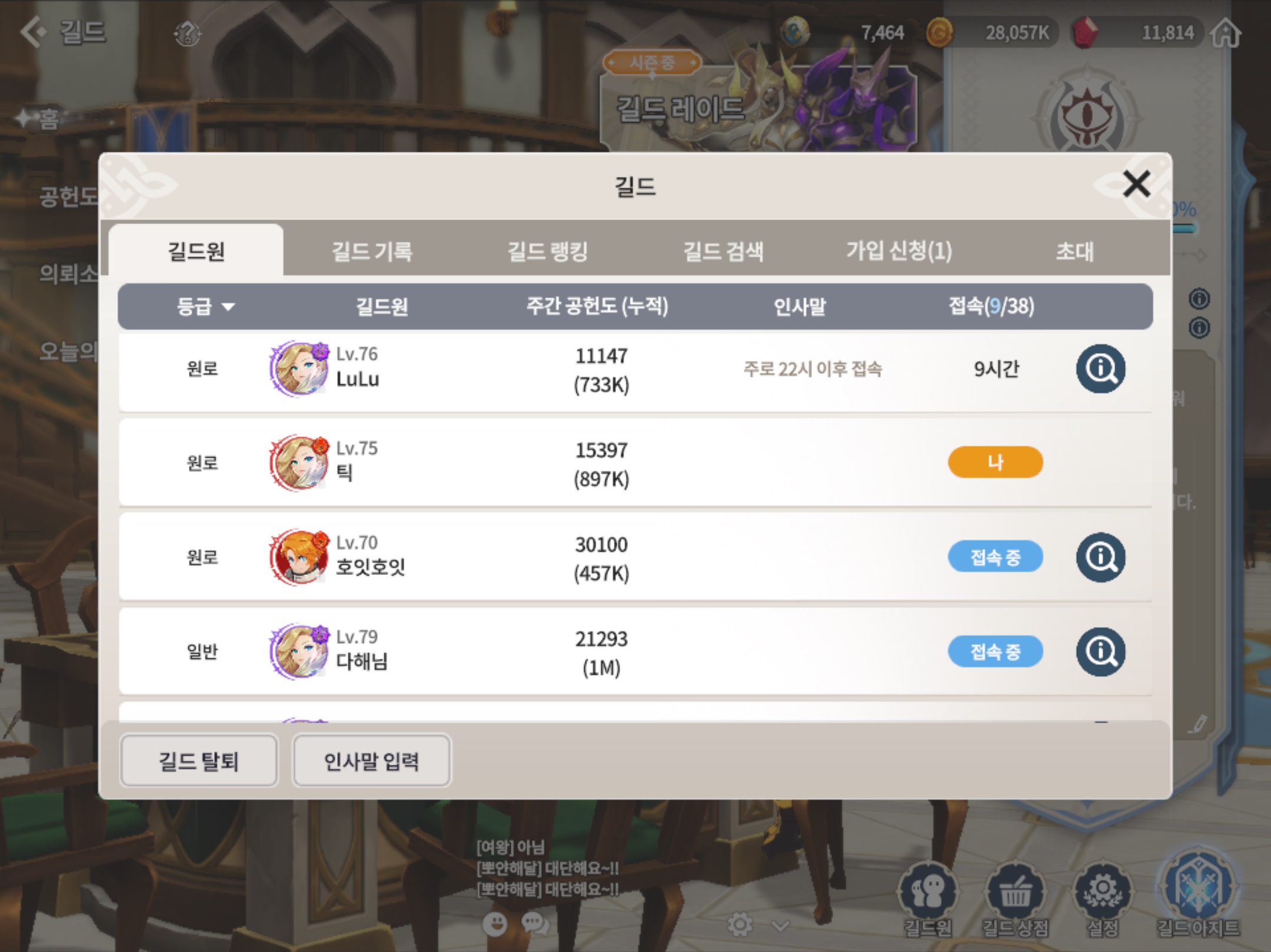Go to home via house icon
The image size is (1271, 952).
coord(1226,32)
